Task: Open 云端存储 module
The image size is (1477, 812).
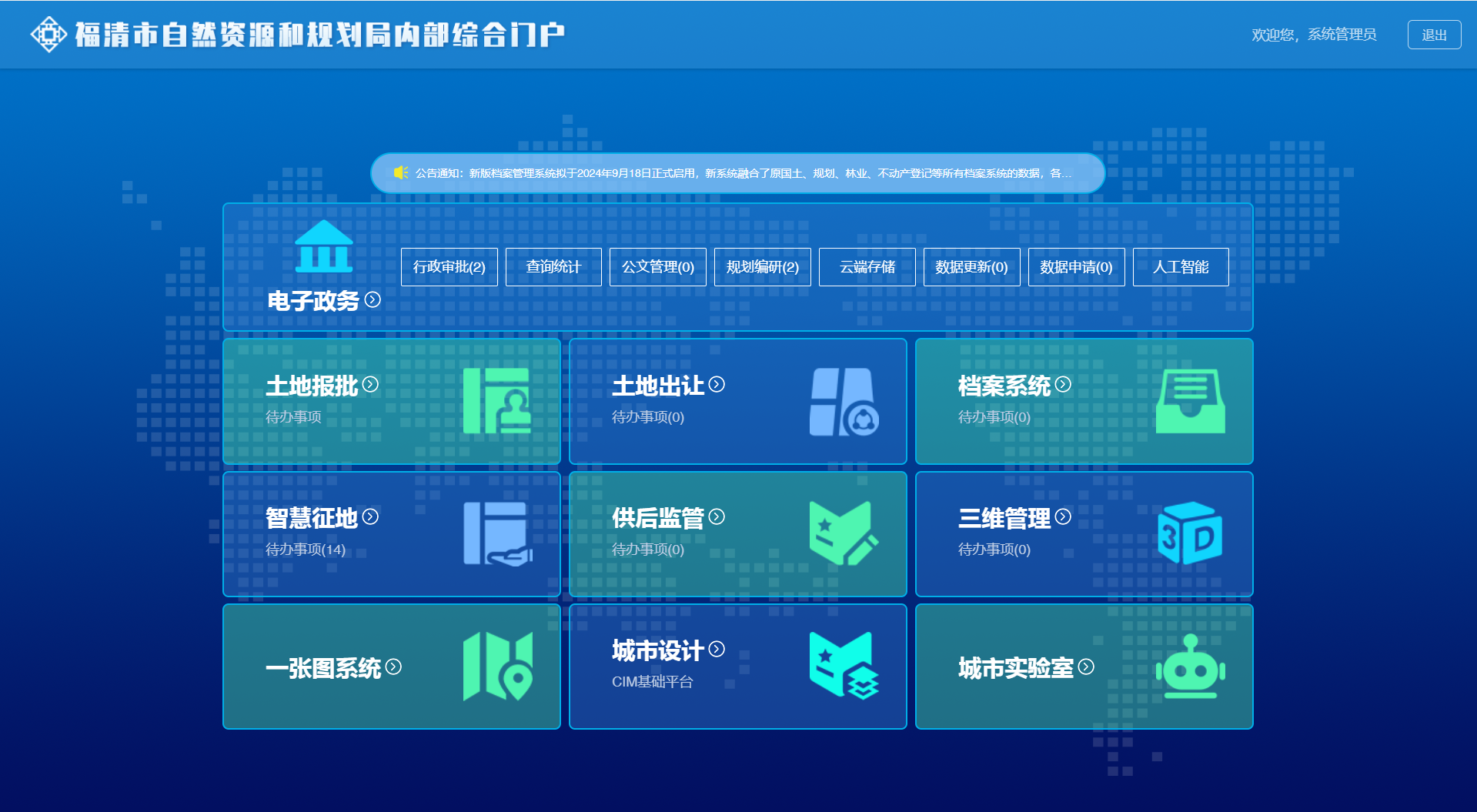Action: coord(867,267)
